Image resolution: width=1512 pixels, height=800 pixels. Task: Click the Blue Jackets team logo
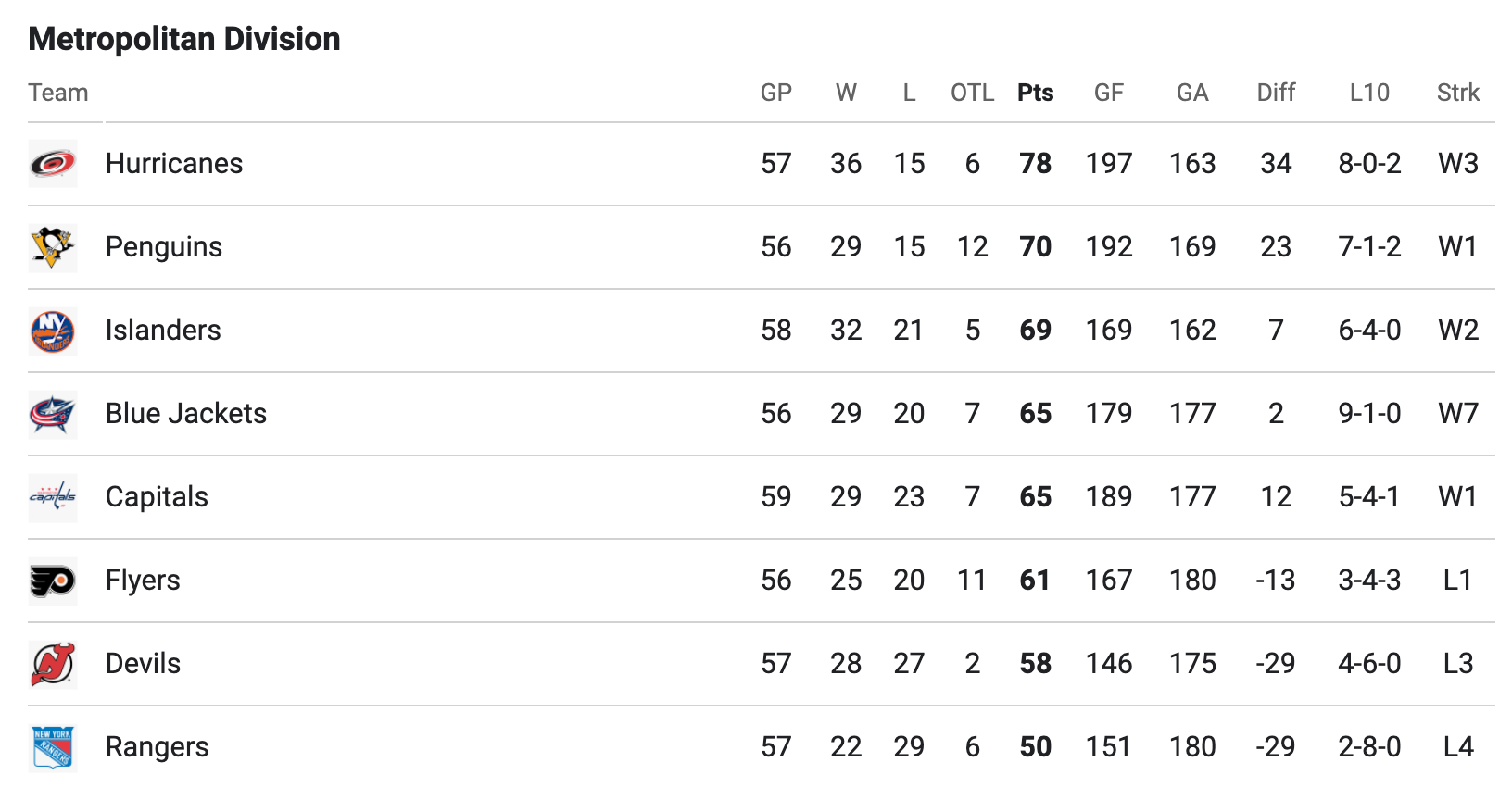pos(53,414)
